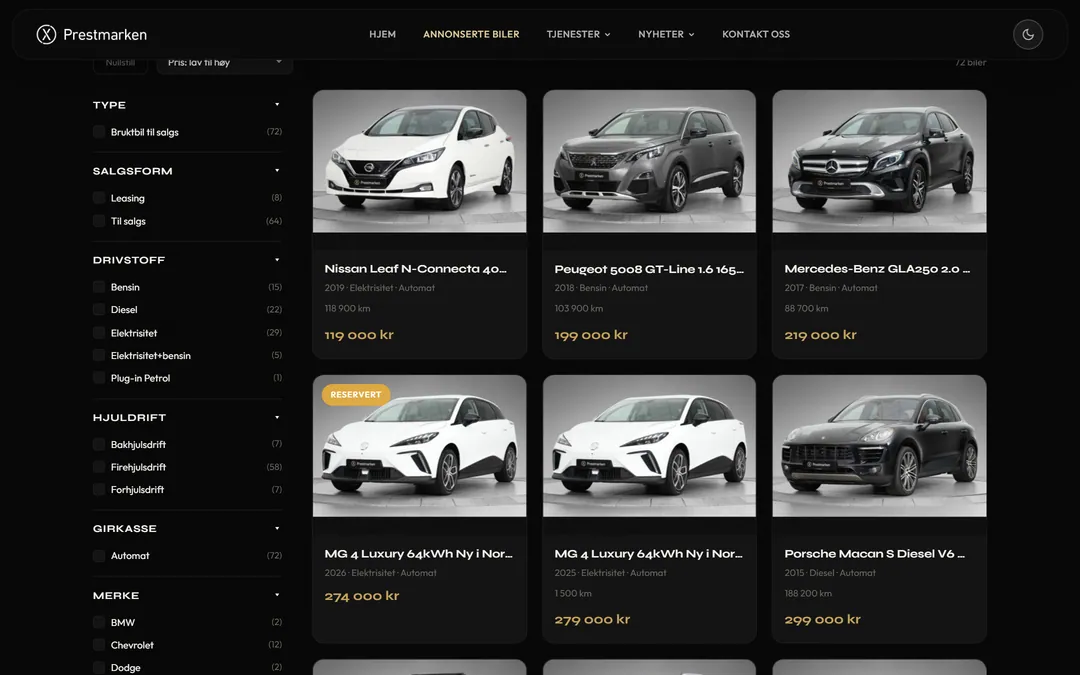The height and width of the screenshot is (675, 1080).
Task: Expand the Nyheter menu
Action: coord(666,34)
